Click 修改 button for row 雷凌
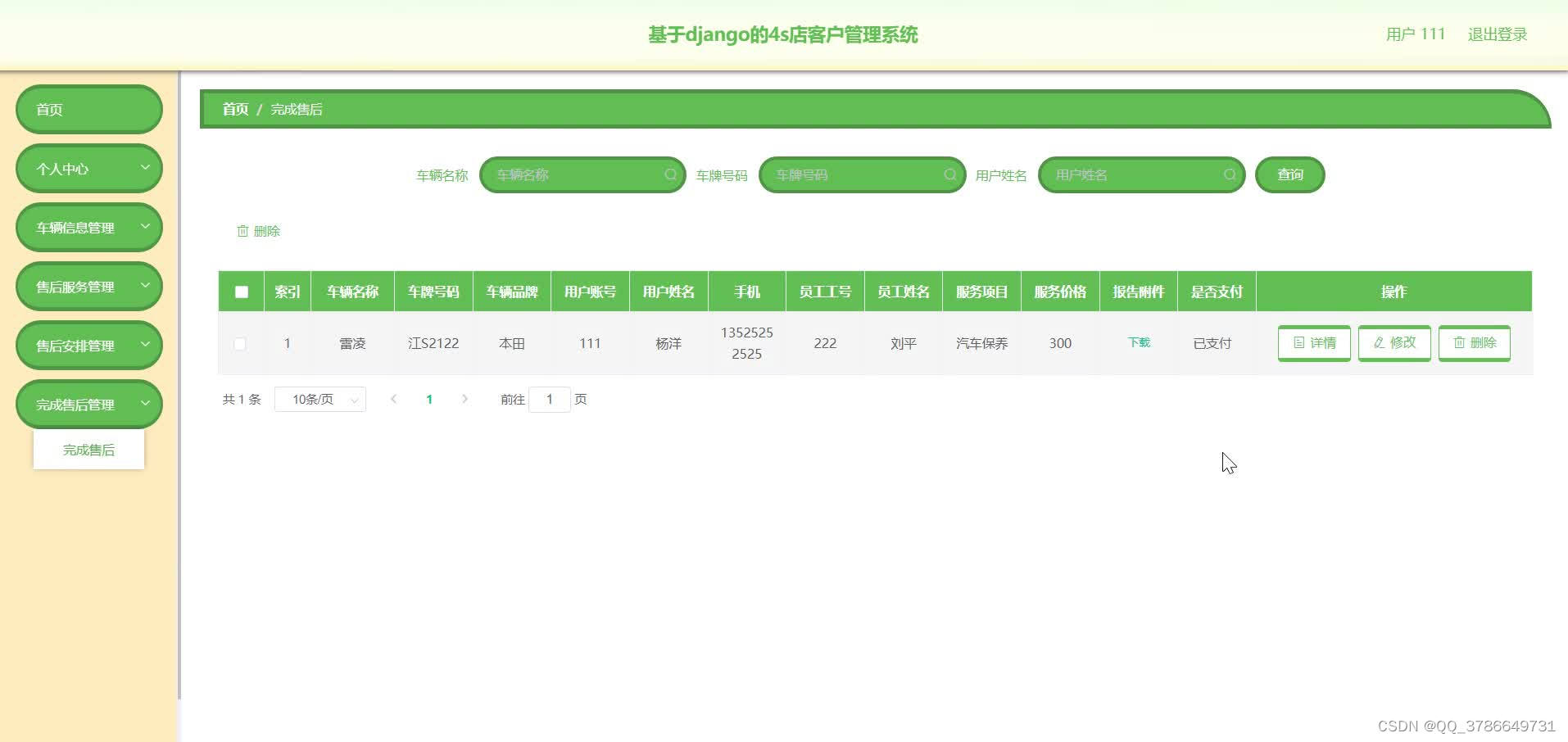1568x742 pixels. coord(1394,342)
